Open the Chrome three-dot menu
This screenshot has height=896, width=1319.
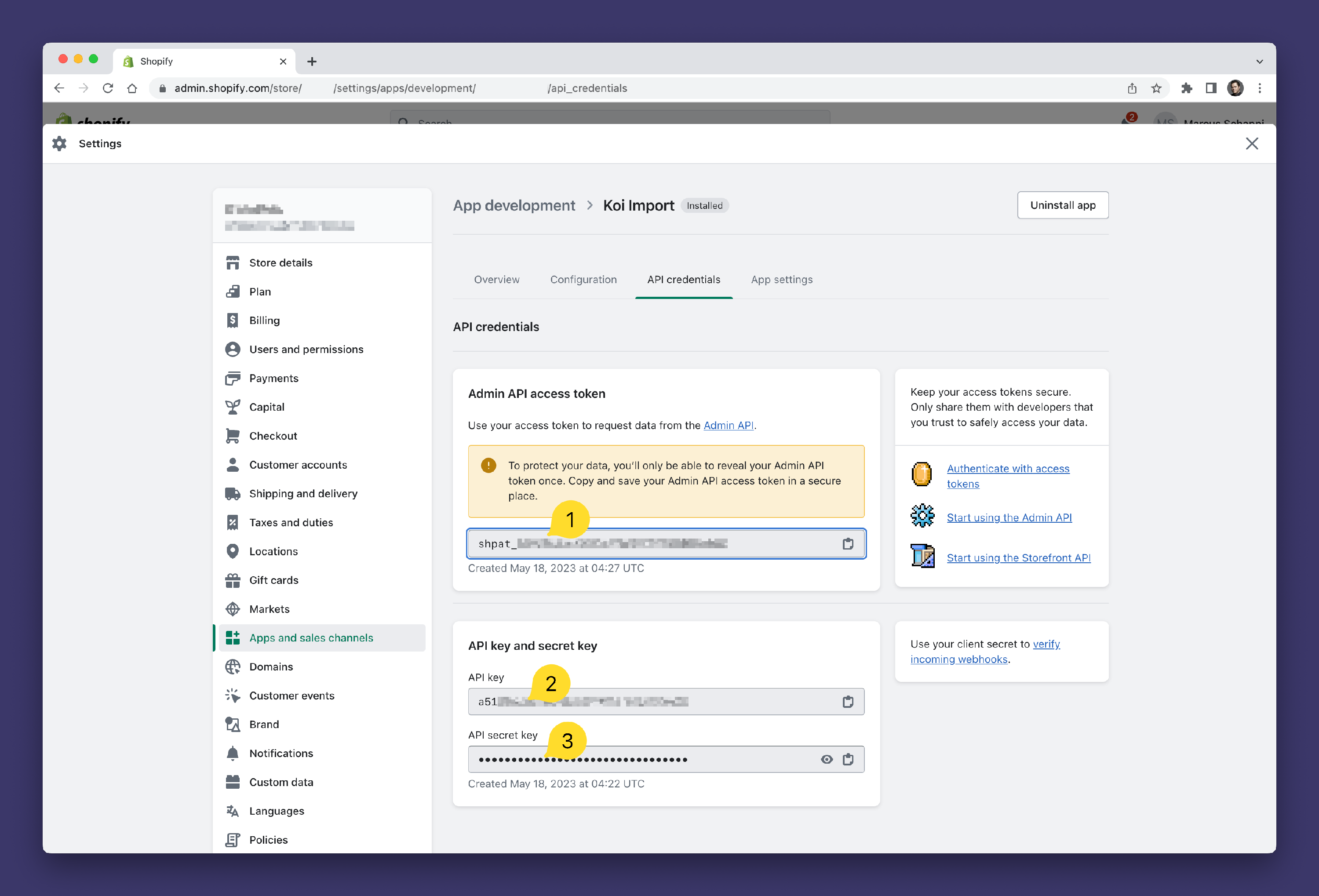click(x=1259, y=88)
